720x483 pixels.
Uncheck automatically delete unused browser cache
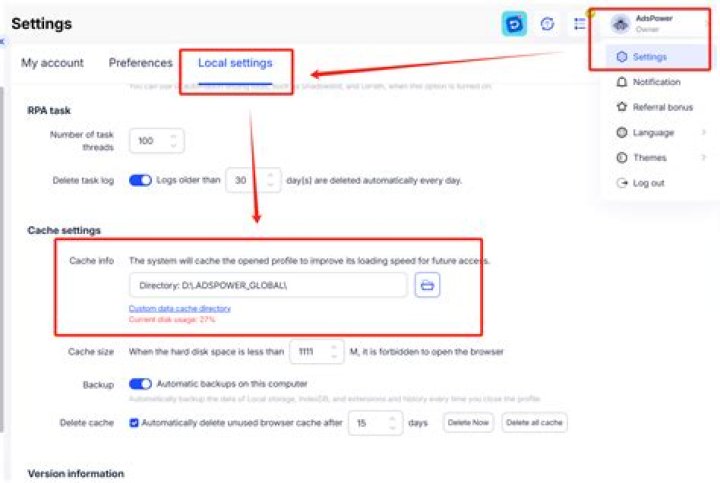click(134, 423)
